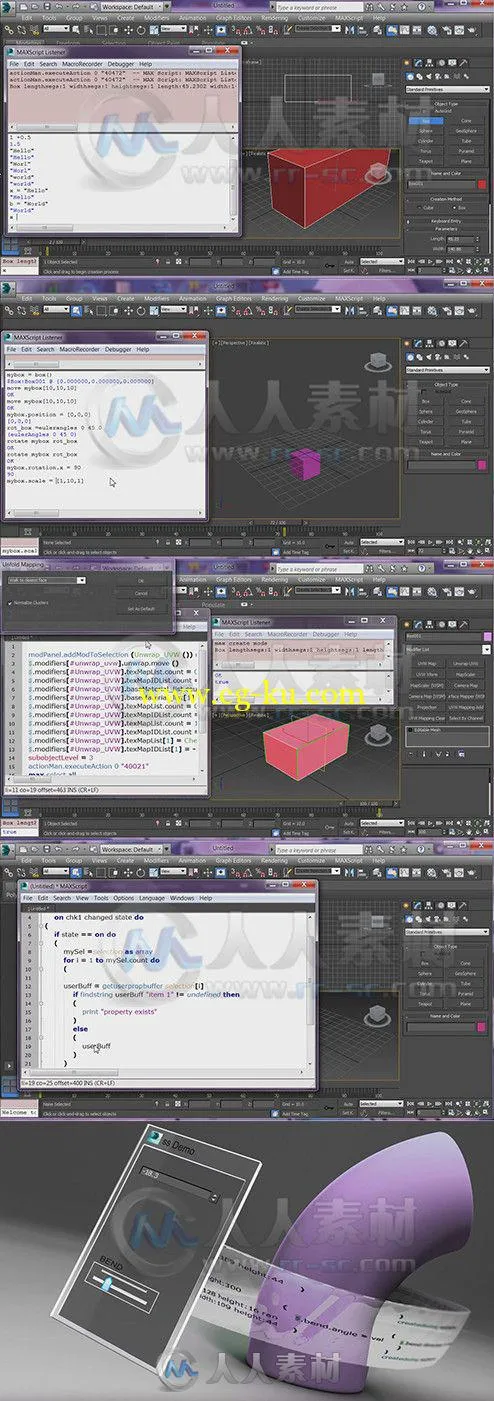Click the MAXScript Listener window icon in the top screenshot
Screen dimensions: 494x1401
click(x=10, y=52)
